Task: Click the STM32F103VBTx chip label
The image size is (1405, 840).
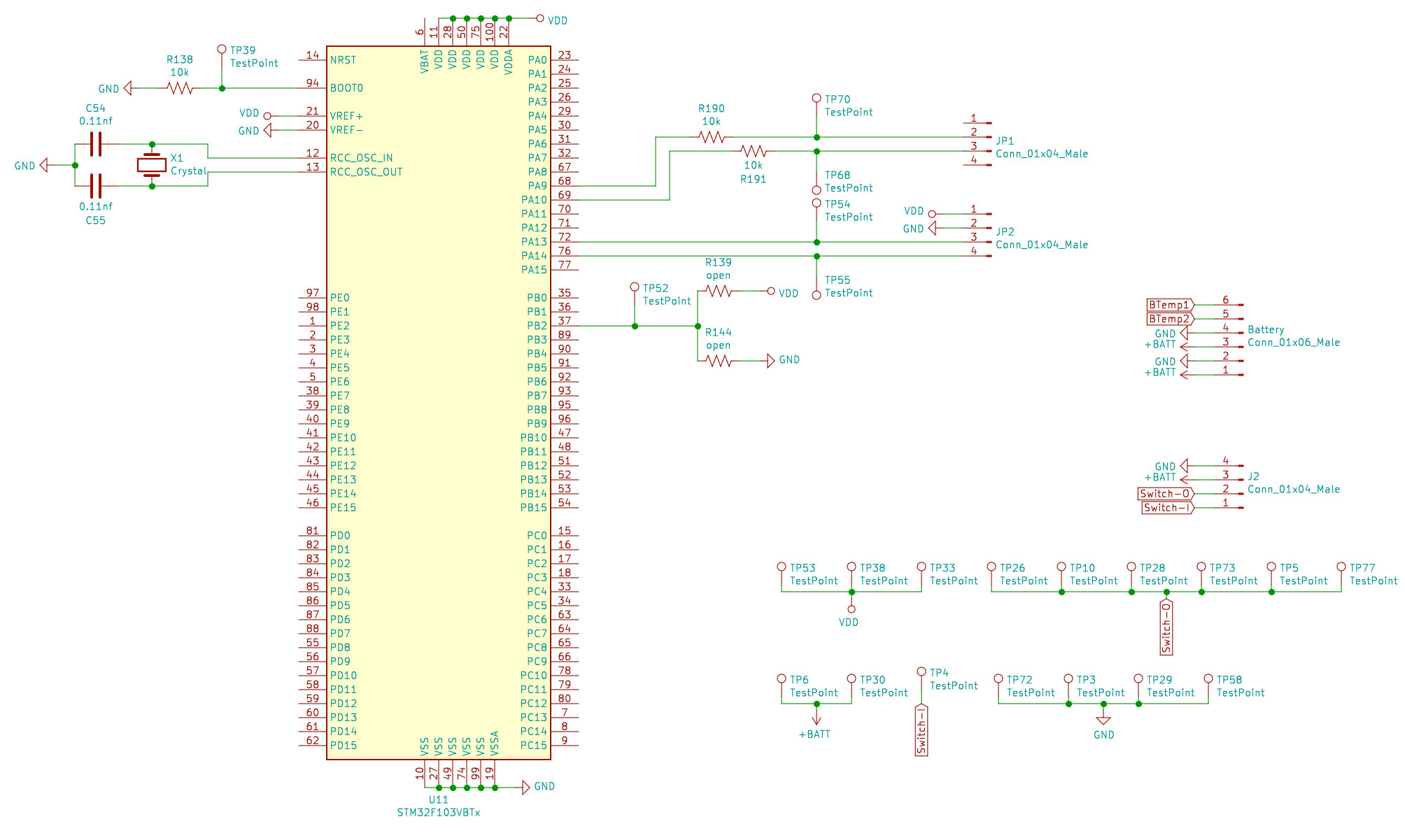Action: [439, 813]
